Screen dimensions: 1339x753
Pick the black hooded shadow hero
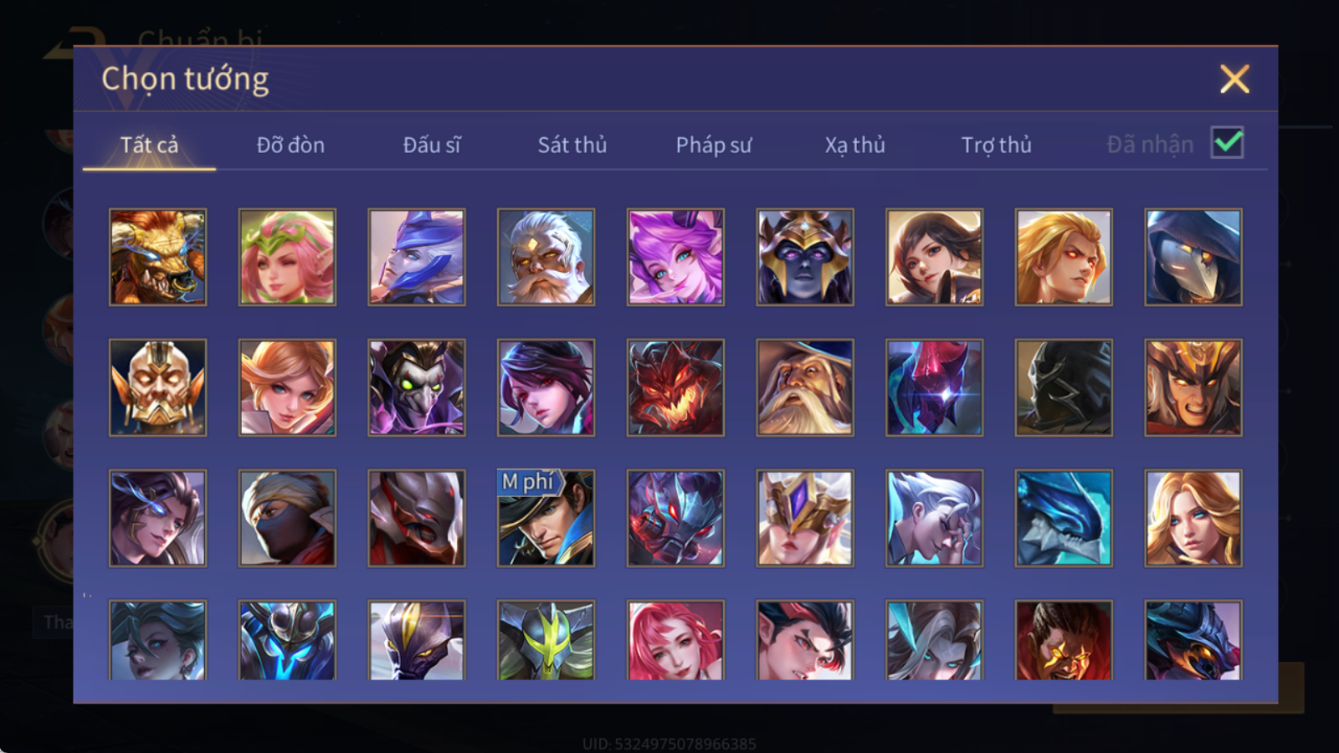pos(1064,388)
